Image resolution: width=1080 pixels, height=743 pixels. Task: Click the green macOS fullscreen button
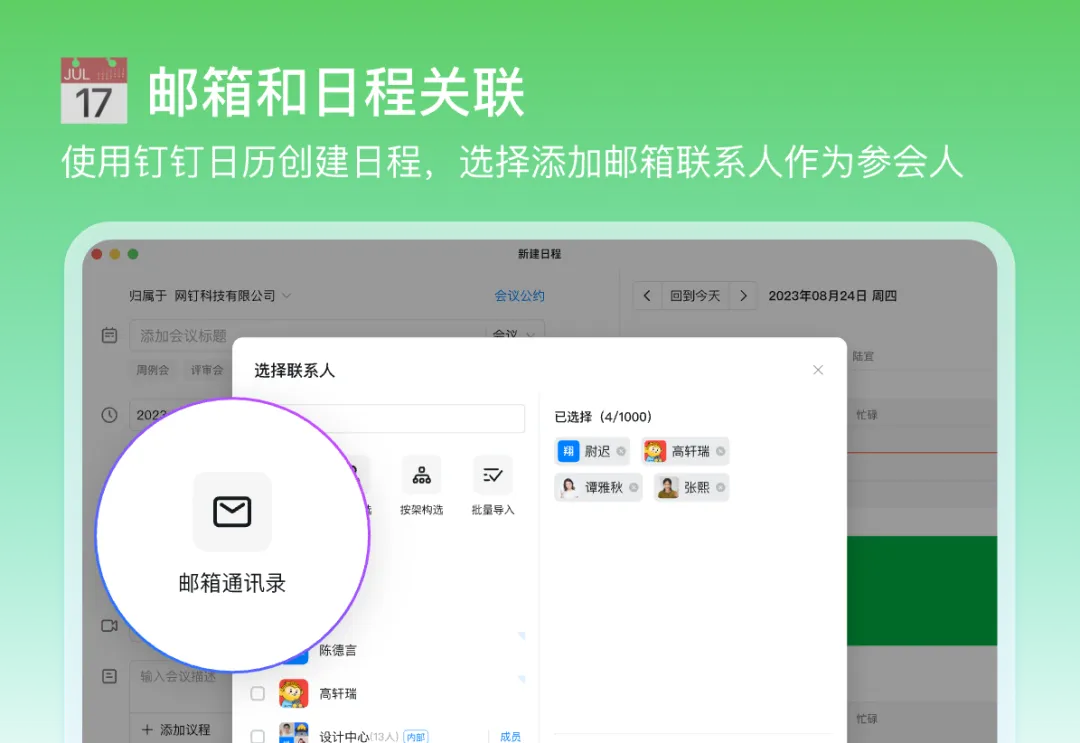point(133,254)
